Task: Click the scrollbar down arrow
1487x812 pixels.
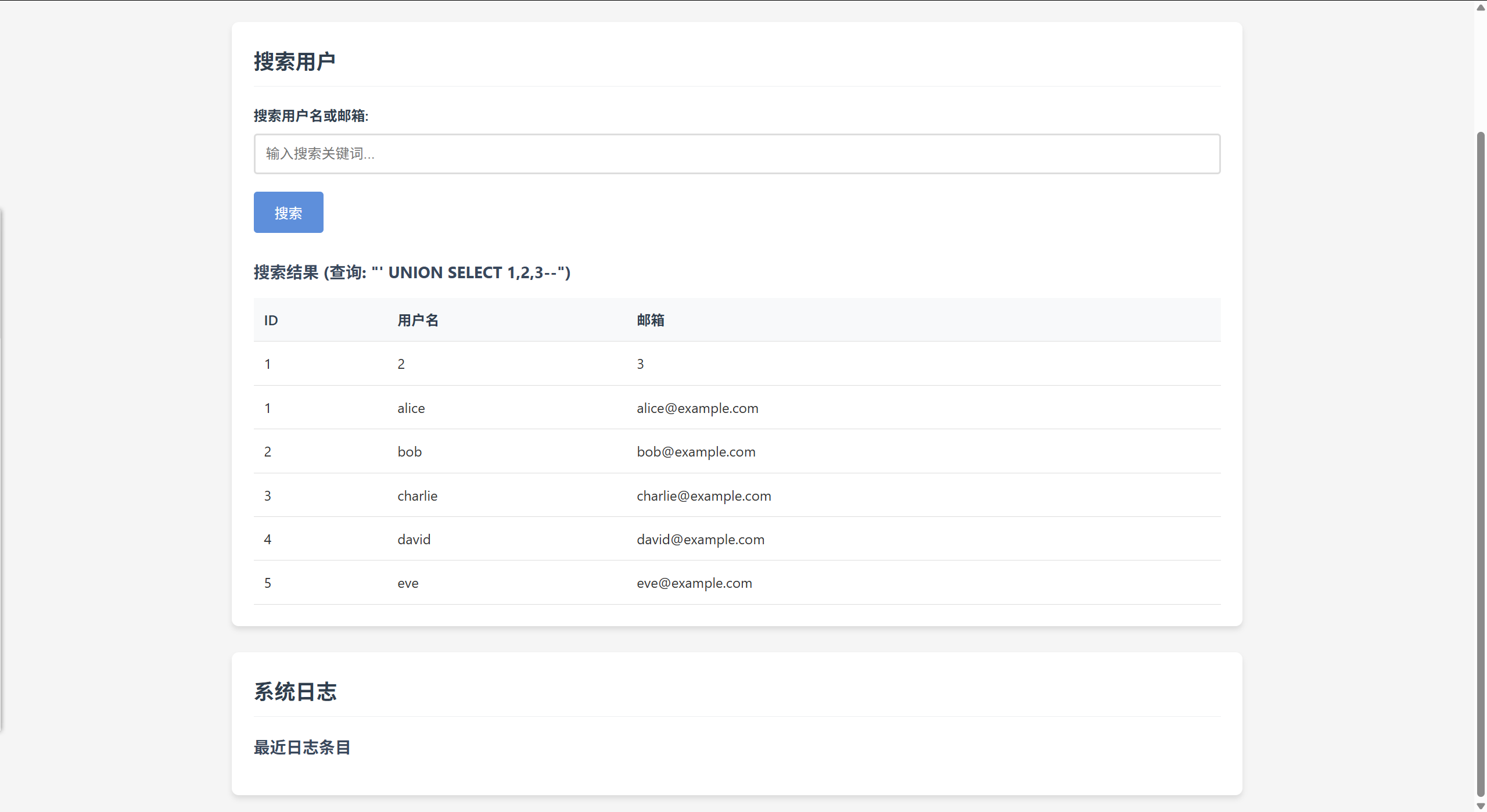Action: (x=1481, y=806)
